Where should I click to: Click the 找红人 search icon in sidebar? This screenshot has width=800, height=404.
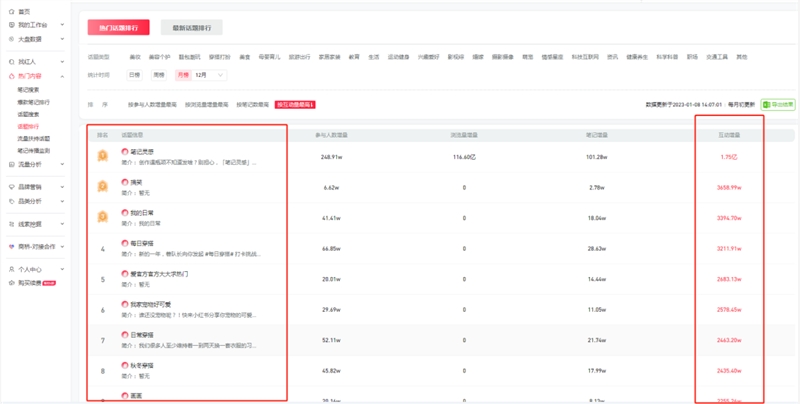click(11, 62)
